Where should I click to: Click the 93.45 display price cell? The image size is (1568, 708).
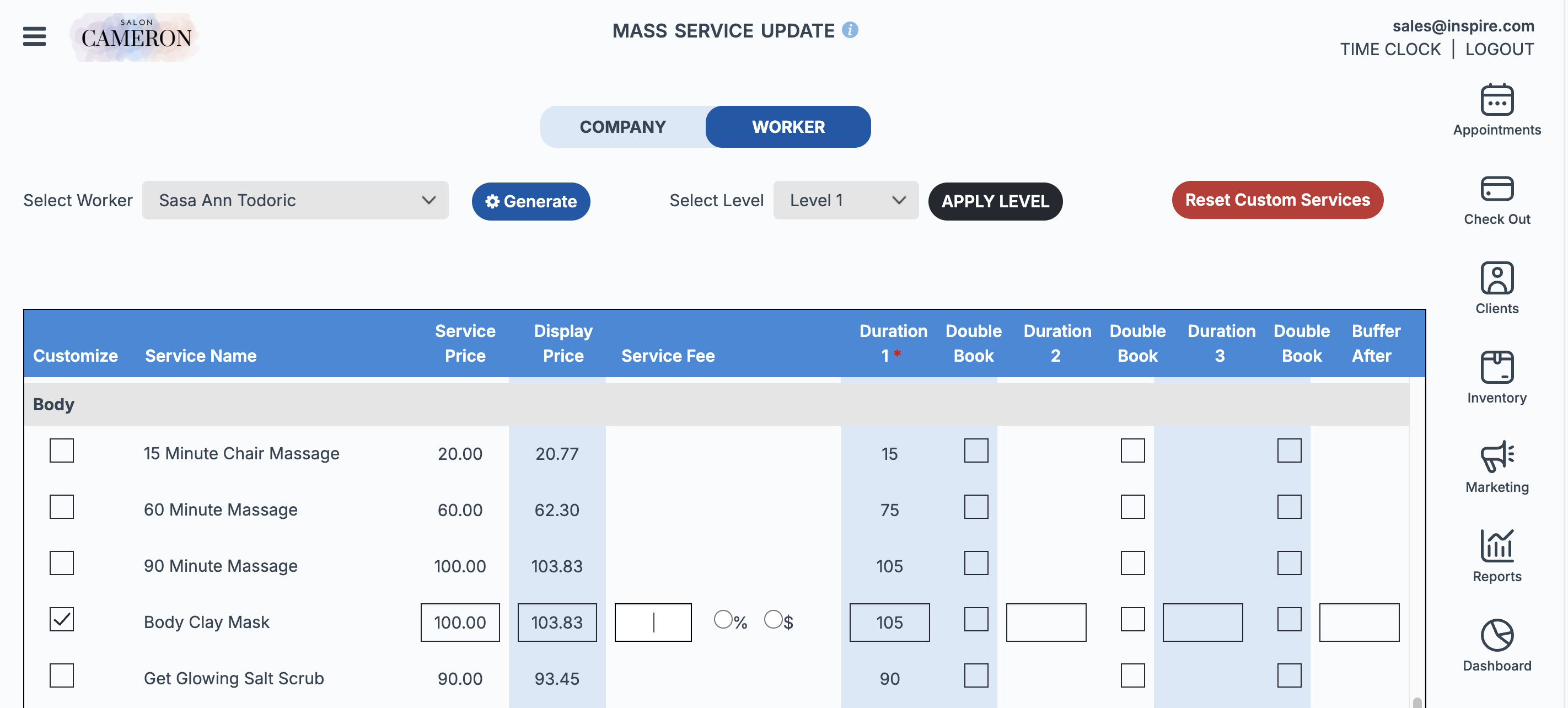(556, 679)
